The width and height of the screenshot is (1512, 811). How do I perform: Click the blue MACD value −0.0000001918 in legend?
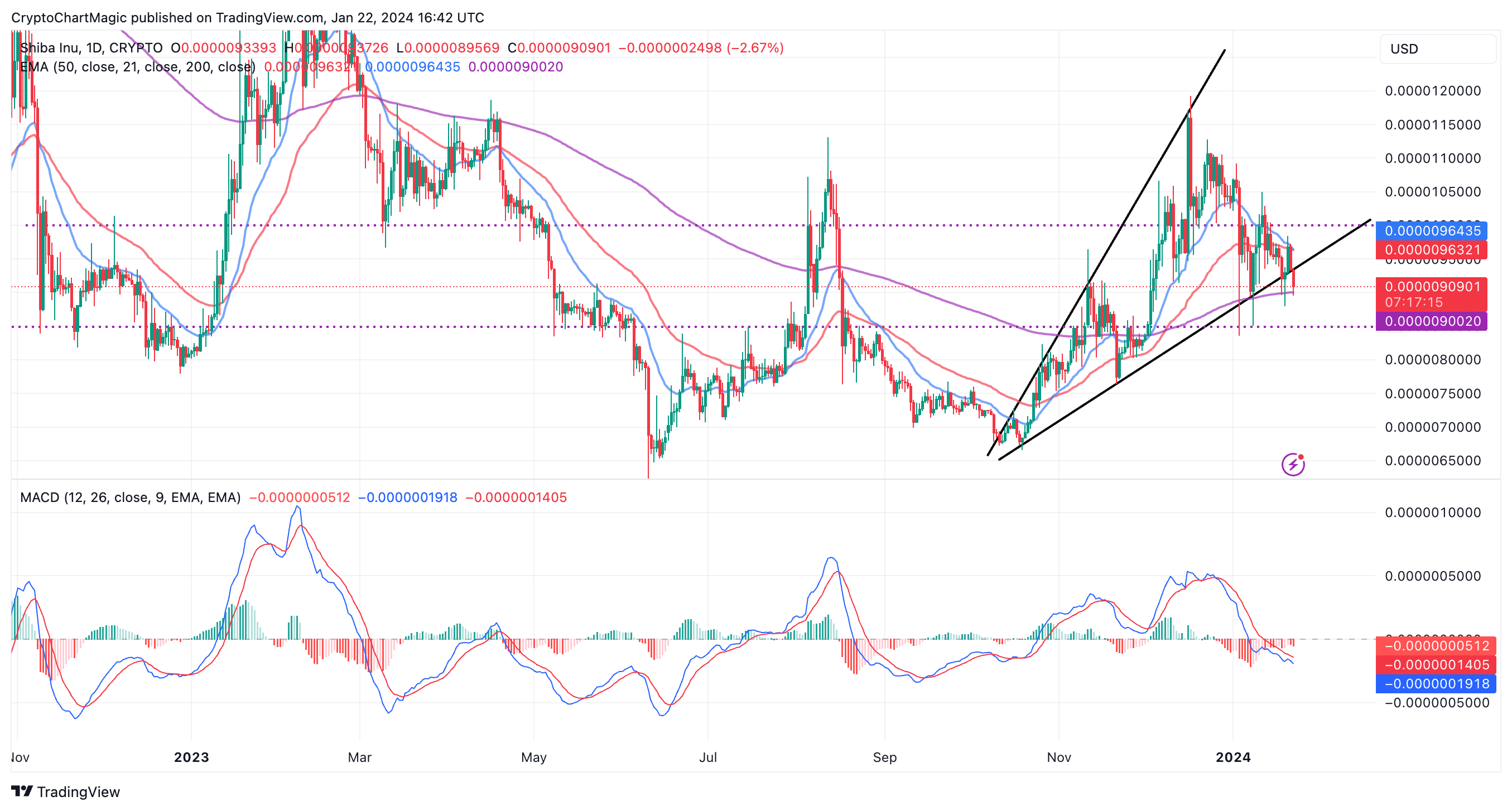click(407, 498)
